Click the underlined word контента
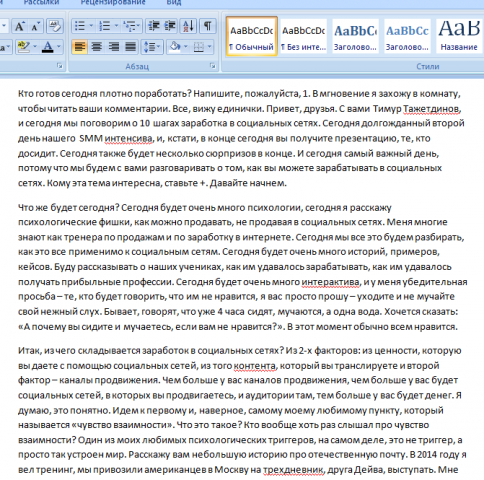Screen dimensions: 484x480 255,366
